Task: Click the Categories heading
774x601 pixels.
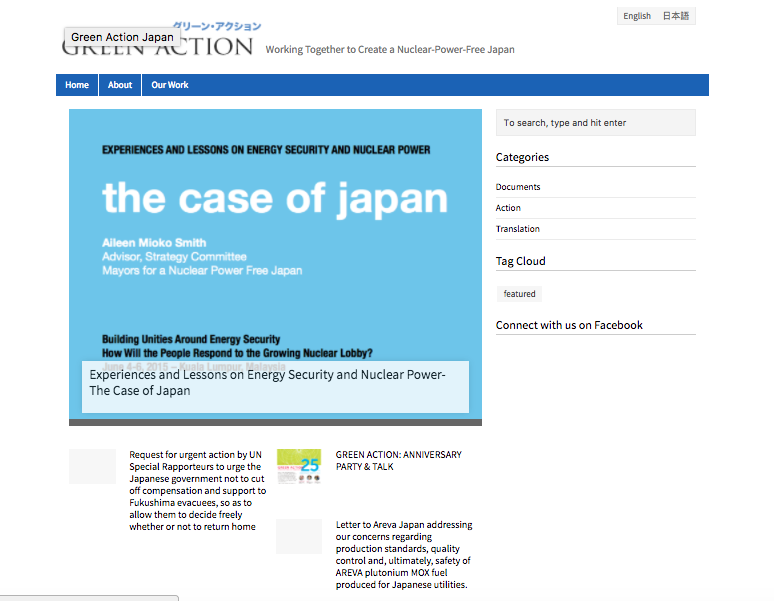Action: click(x=522, y=157)
